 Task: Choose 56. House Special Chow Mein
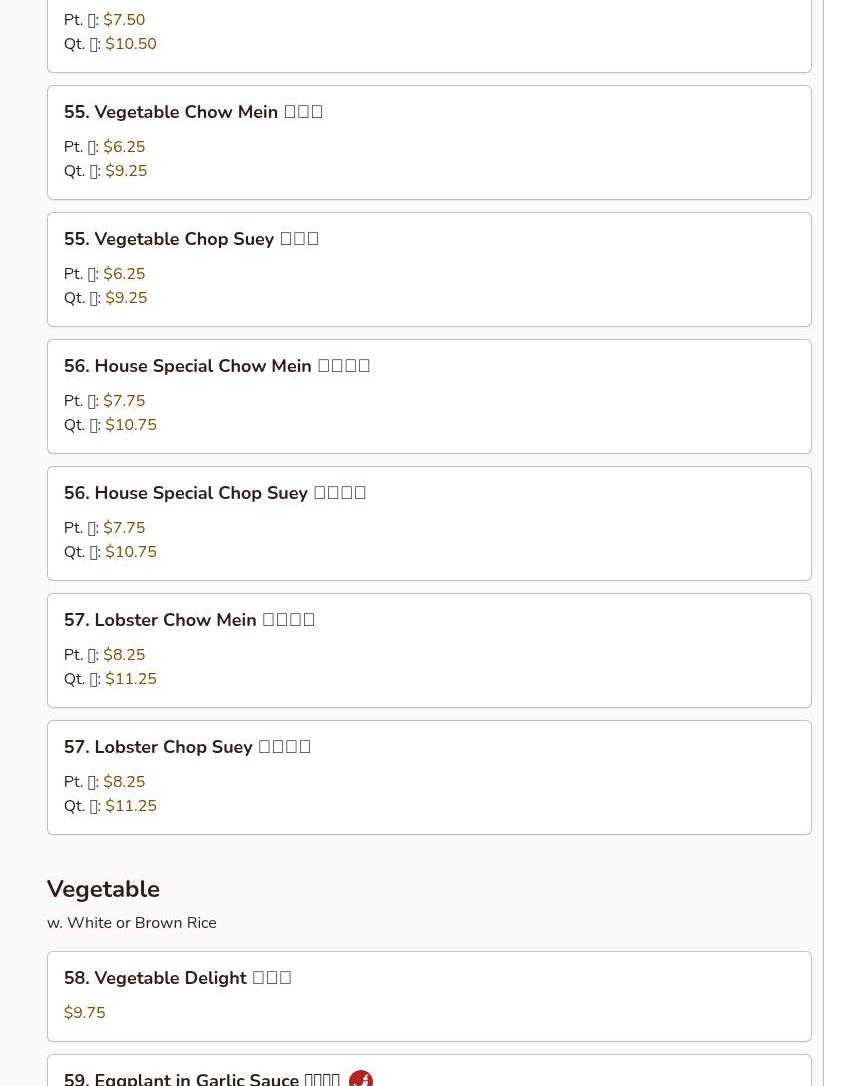(429, 396)
